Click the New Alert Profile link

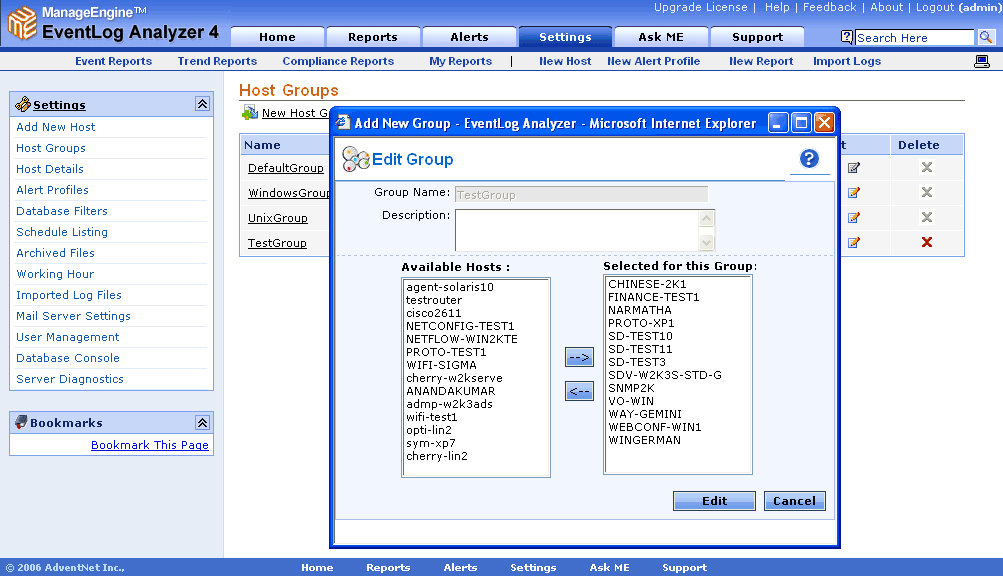tap(653, 61)
